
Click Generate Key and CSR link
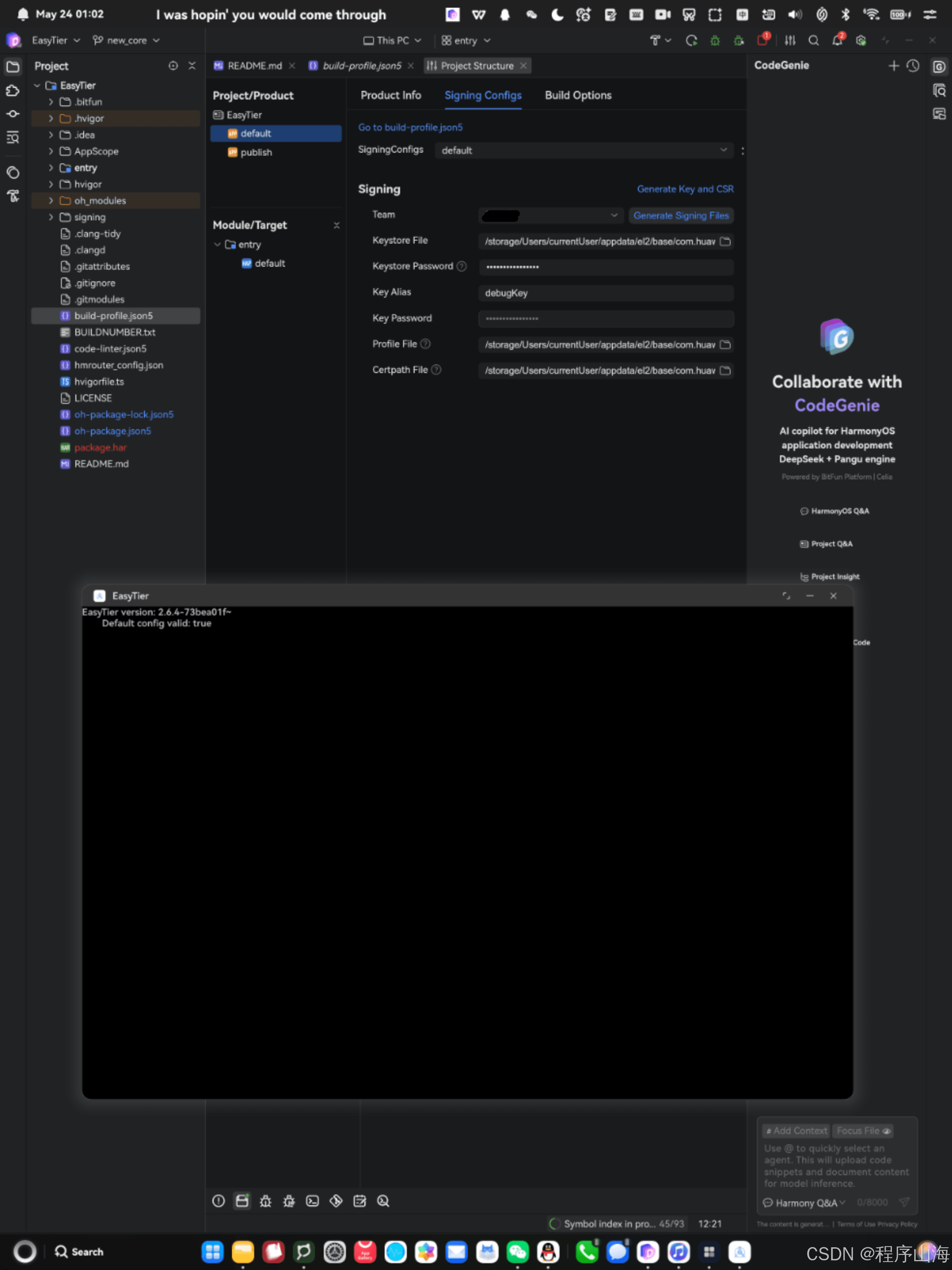(685, 190)
